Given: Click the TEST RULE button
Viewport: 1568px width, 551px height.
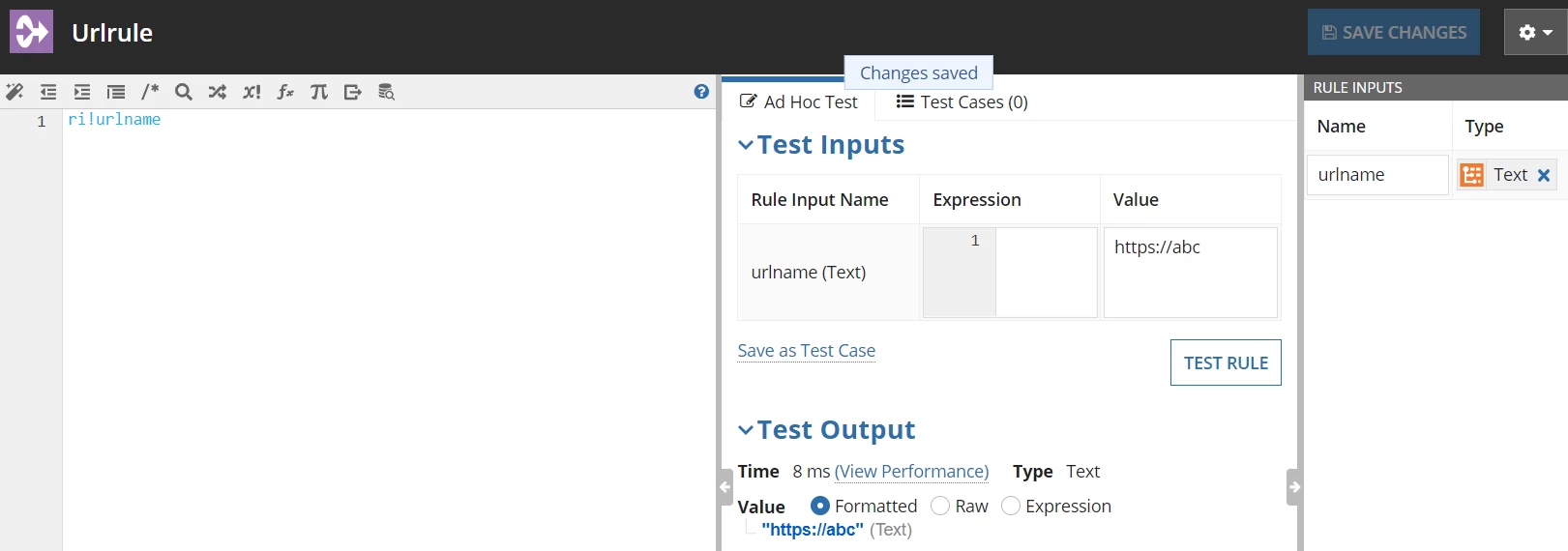Looking at the screenshot, I should point(1226,362).
